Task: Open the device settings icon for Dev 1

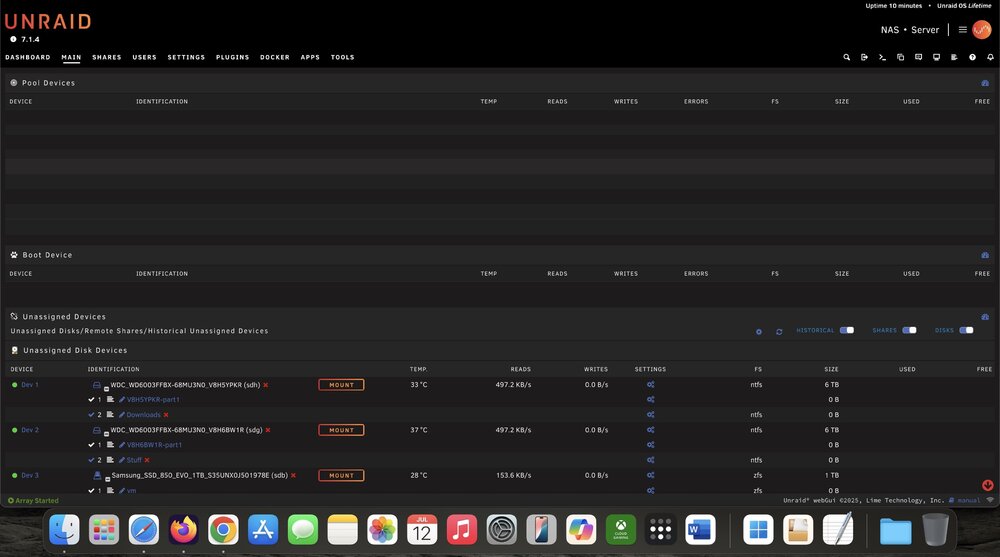Action: click(651, 385)
